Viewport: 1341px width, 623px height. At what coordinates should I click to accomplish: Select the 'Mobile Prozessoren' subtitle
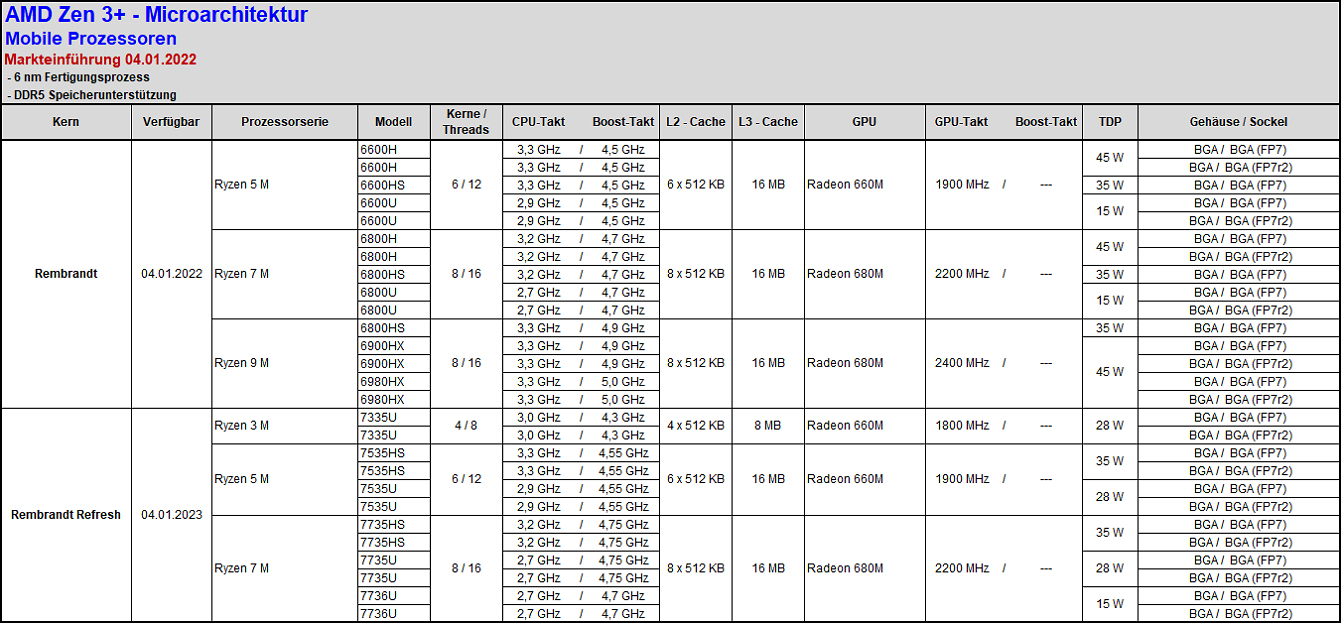91,39
